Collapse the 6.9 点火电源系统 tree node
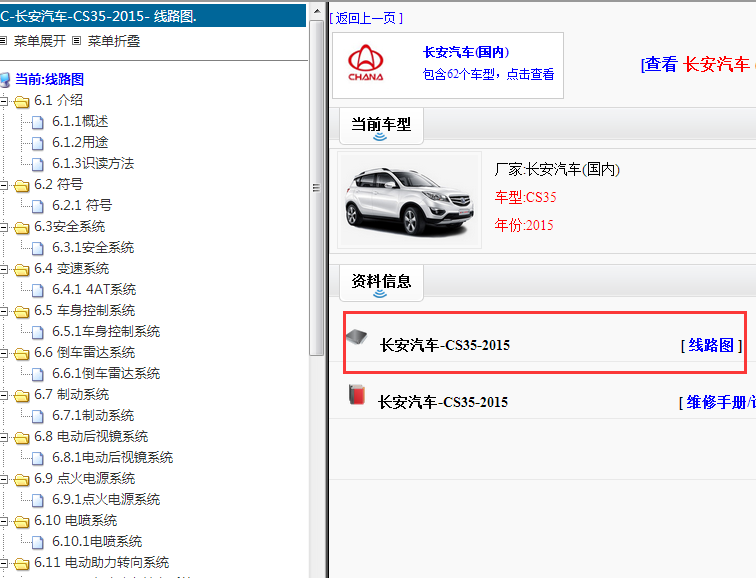Viewport: 756px width, 578px height. [3, 479]
